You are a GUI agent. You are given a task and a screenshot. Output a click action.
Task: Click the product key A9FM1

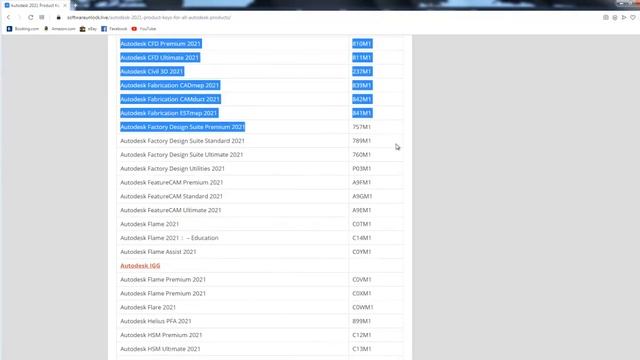362,182
